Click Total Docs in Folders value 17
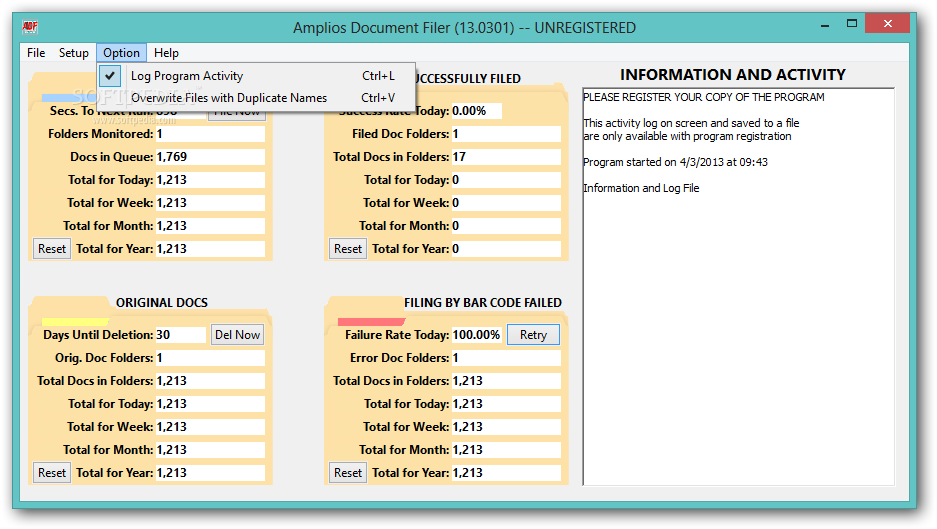 pos(506,157)
